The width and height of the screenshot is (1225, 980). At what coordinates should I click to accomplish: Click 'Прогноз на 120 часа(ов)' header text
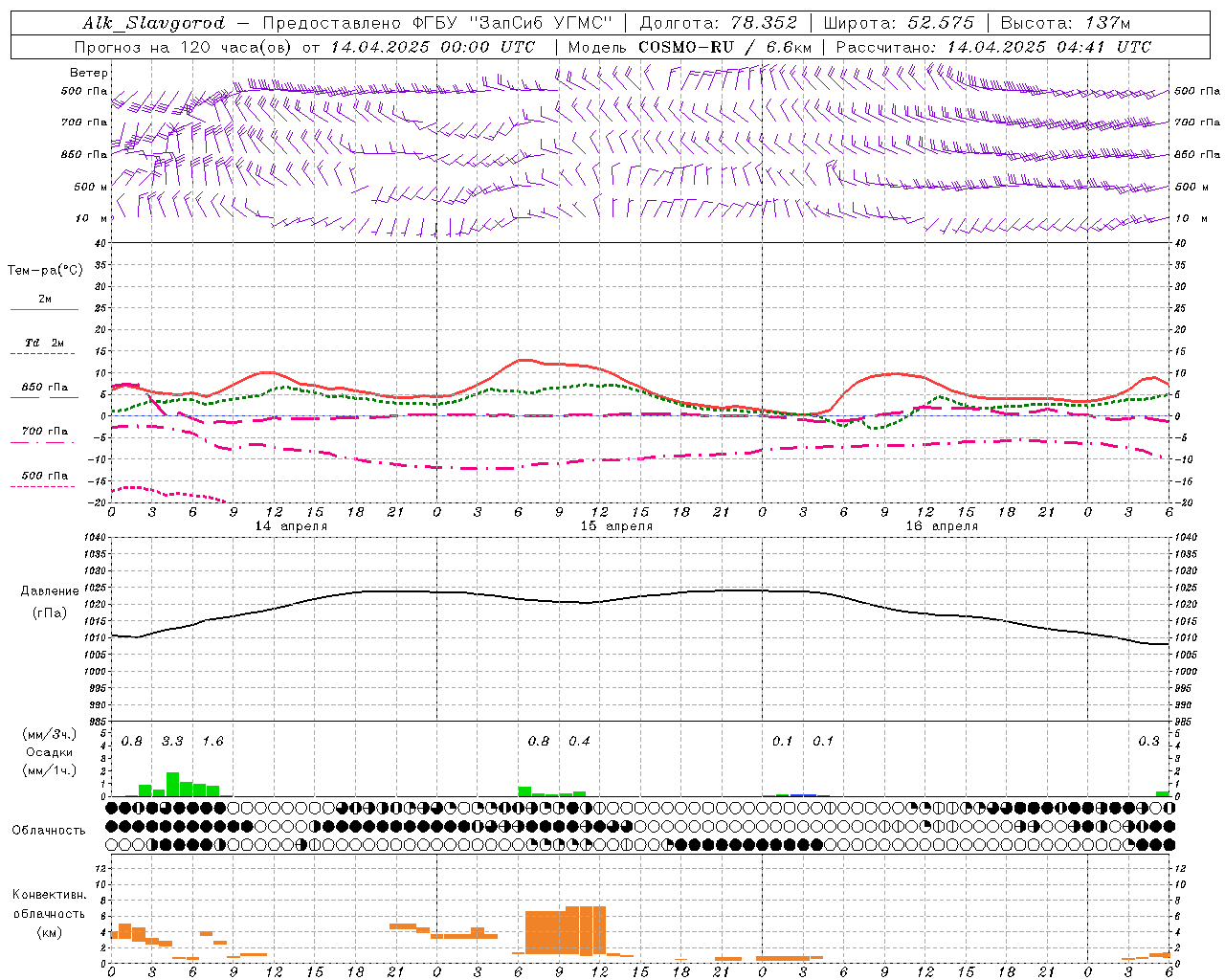point(184,46)
